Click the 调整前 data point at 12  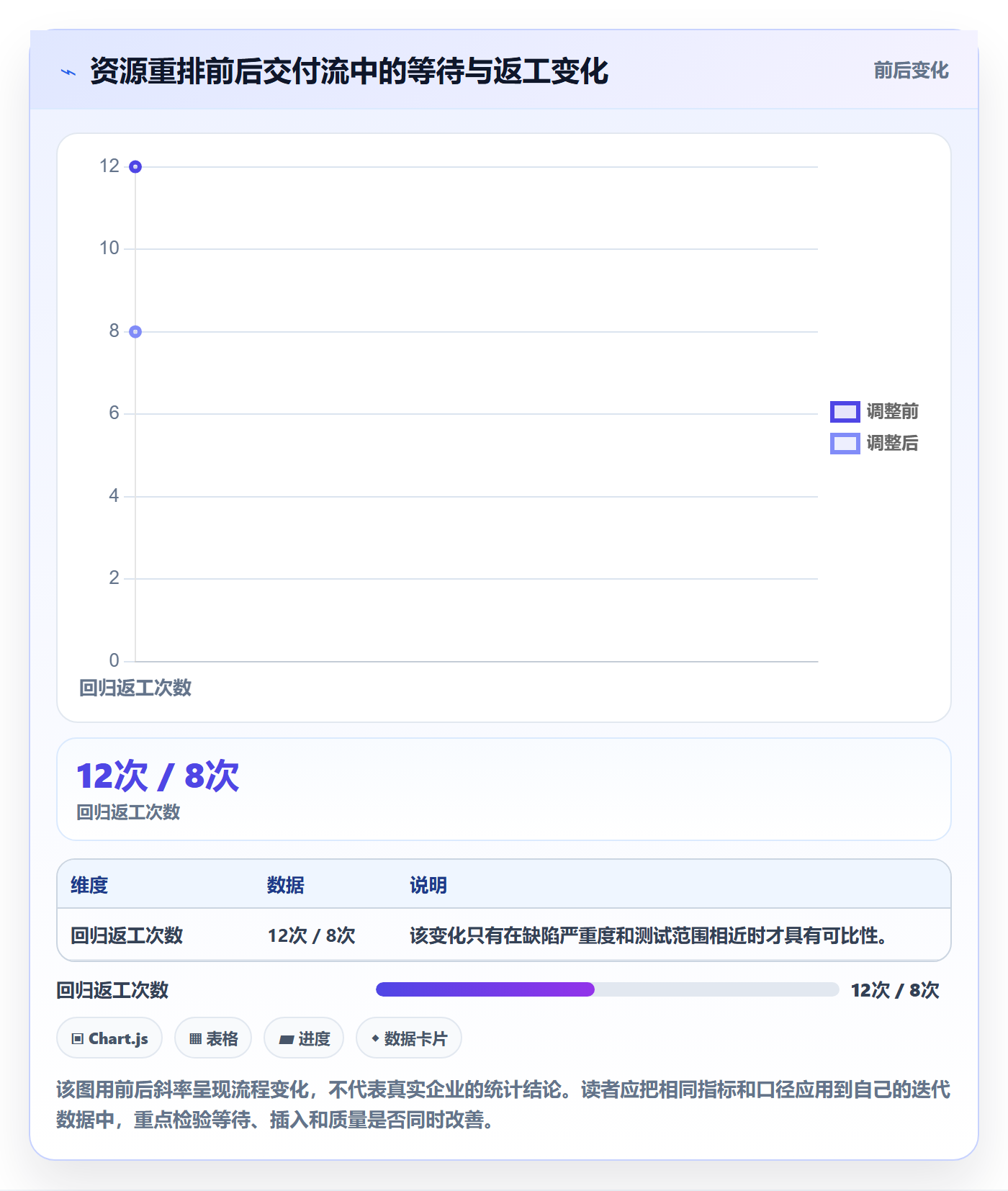coord(135,167)
